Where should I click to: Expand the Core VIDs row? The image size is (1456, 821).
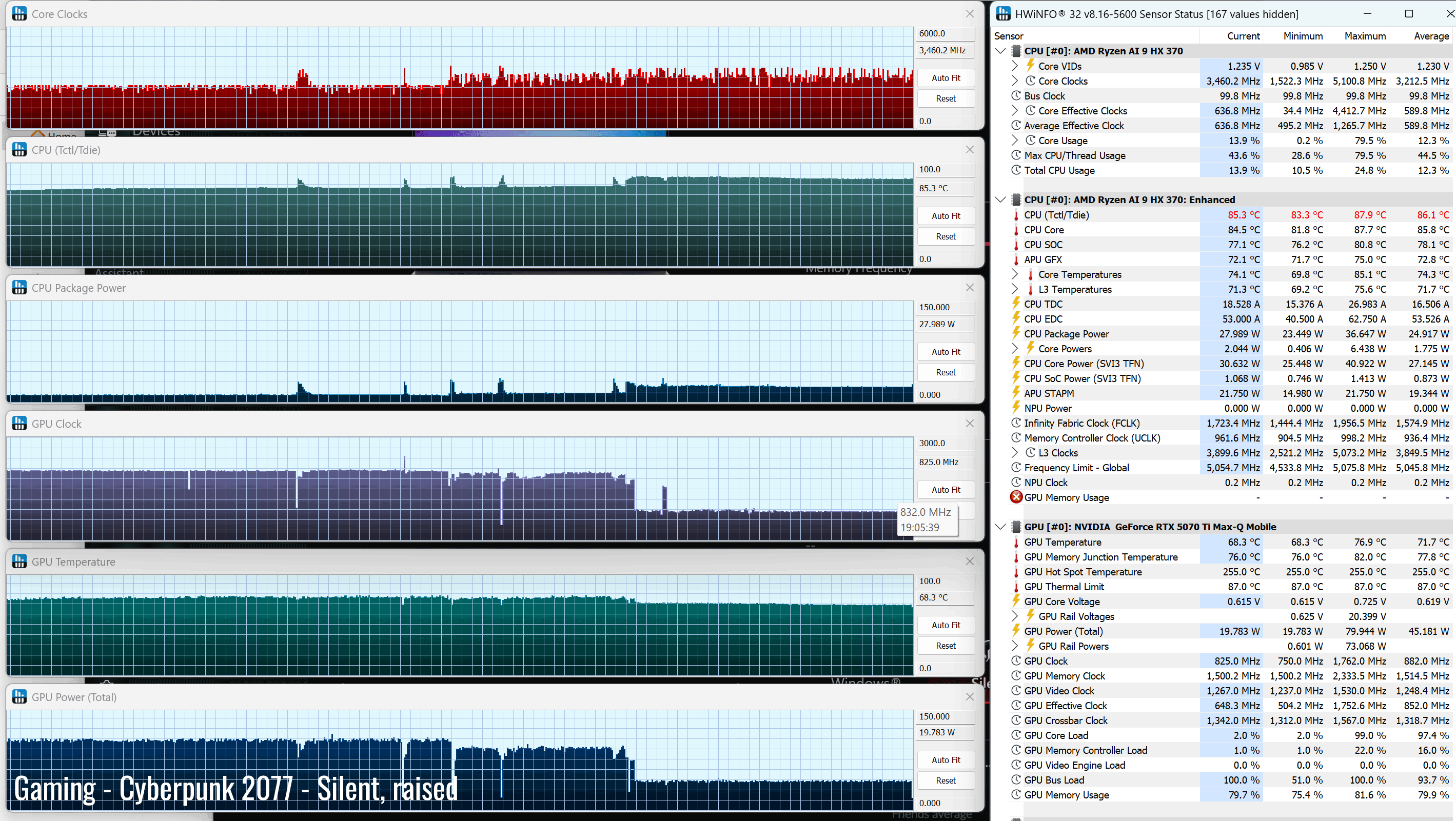click(1015, 66)
